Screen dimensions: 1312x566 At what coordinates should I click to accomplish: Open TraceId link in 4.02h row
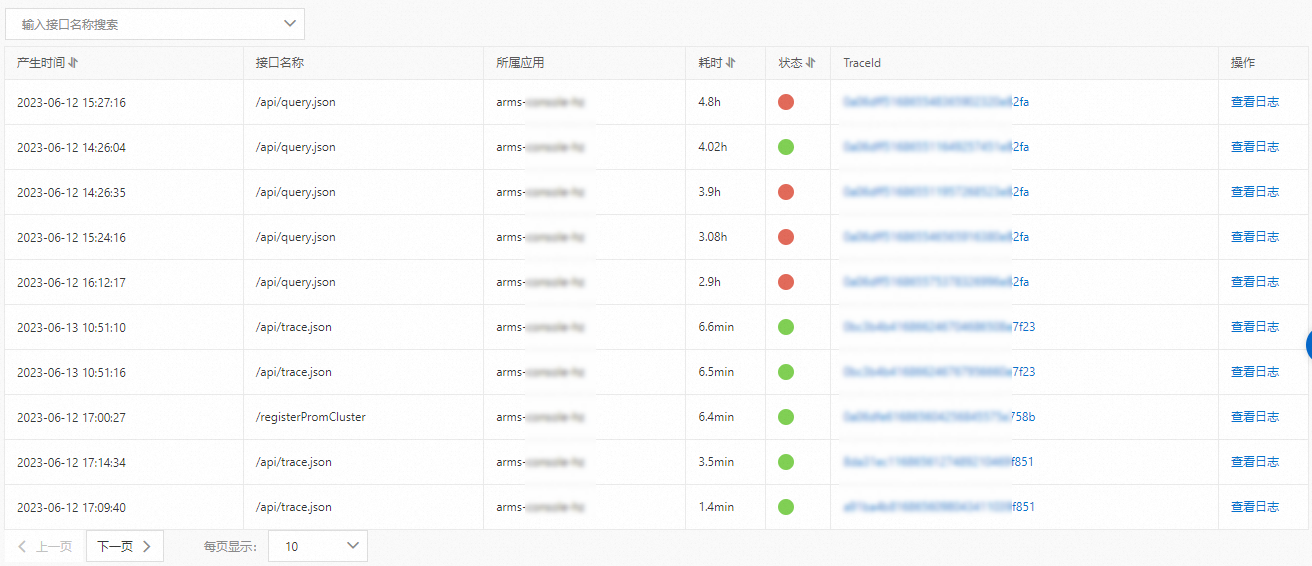point(936,147)
